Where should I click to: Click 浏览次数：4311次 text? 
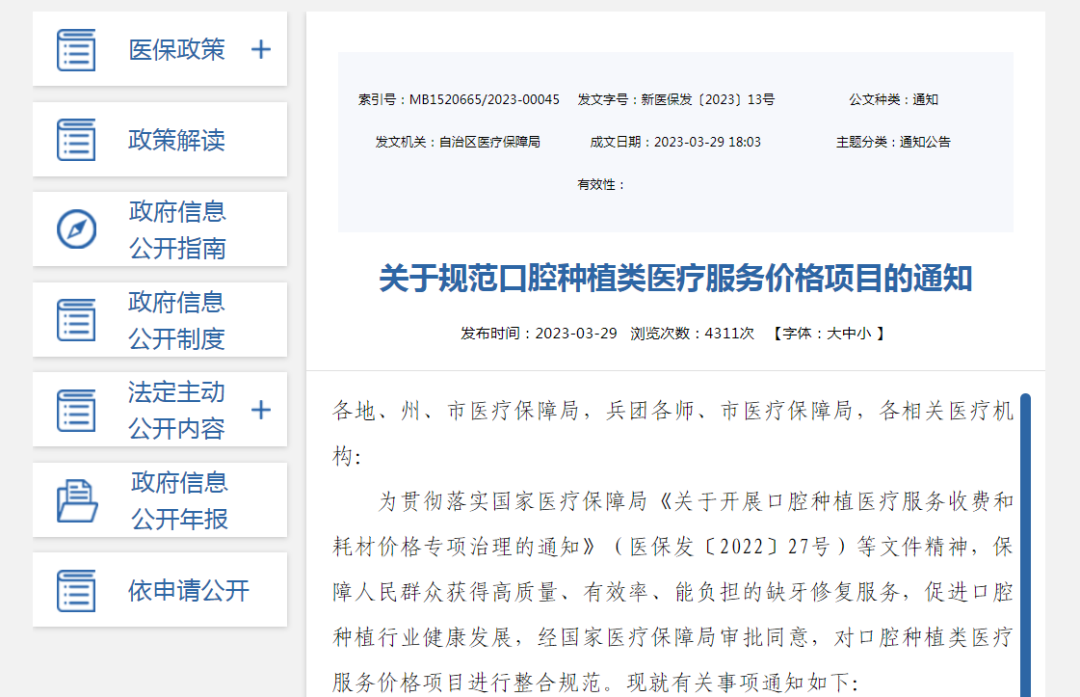[692, 334]
